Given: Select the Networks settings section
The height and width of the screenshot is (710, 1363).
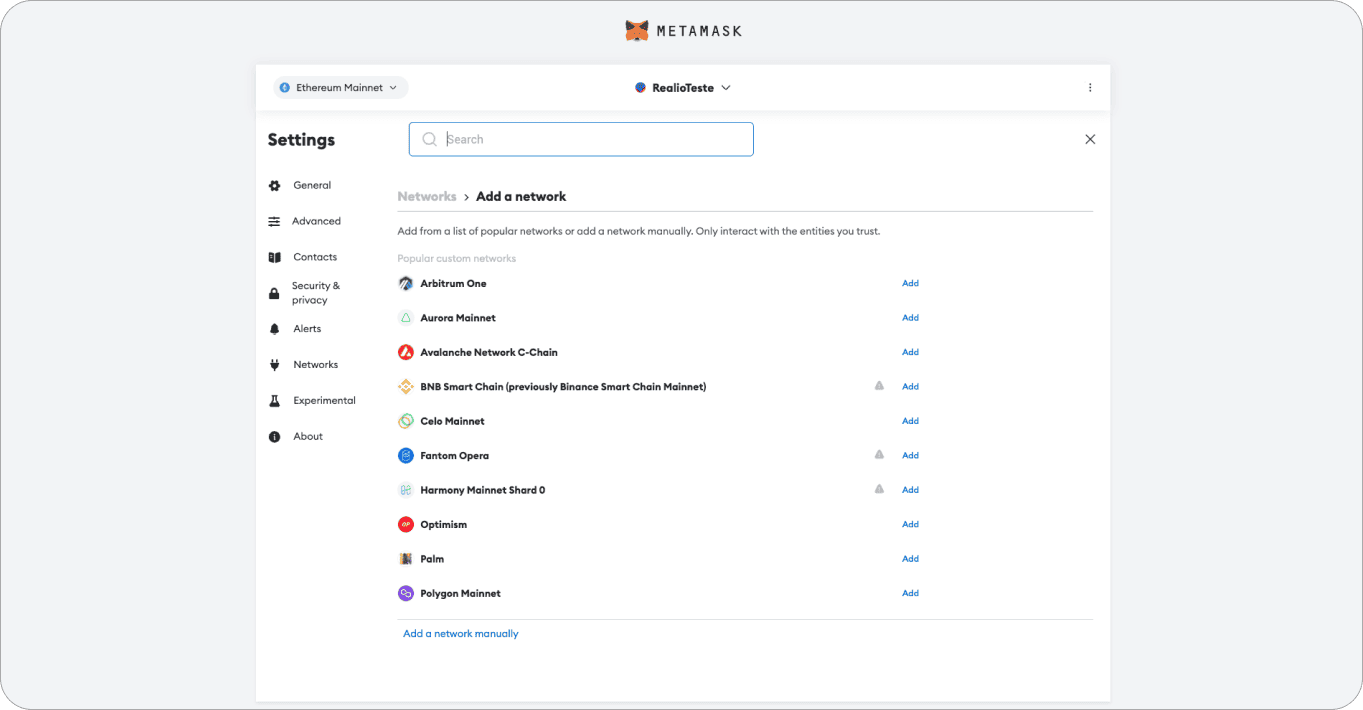Looking at the screenshot, I should point(316,365).
